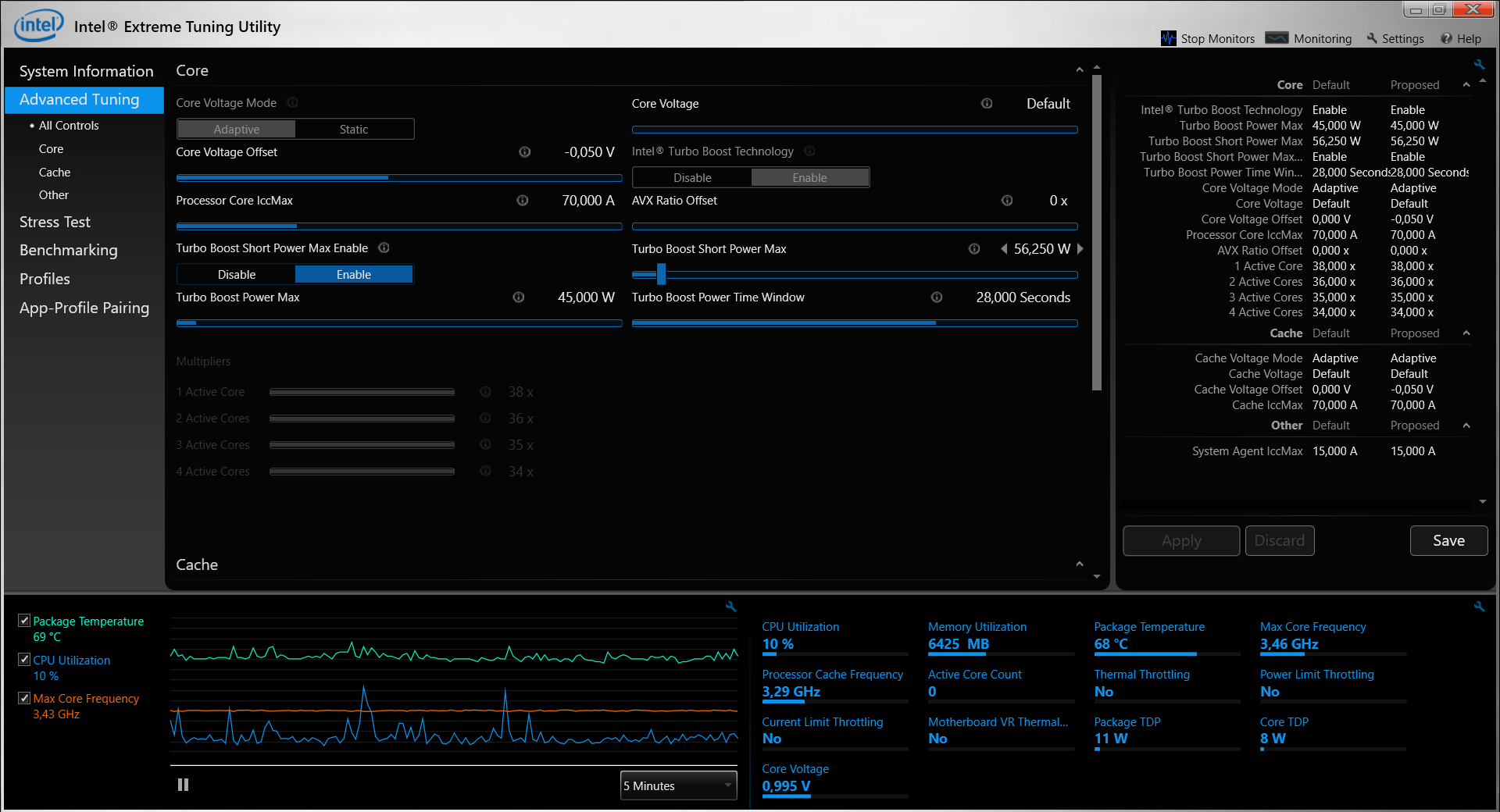The width and height of the screenshot is (1500, 812).
Task: Click info icon beside Turbo Boost Short Power Max value
Action: [974, 248]
